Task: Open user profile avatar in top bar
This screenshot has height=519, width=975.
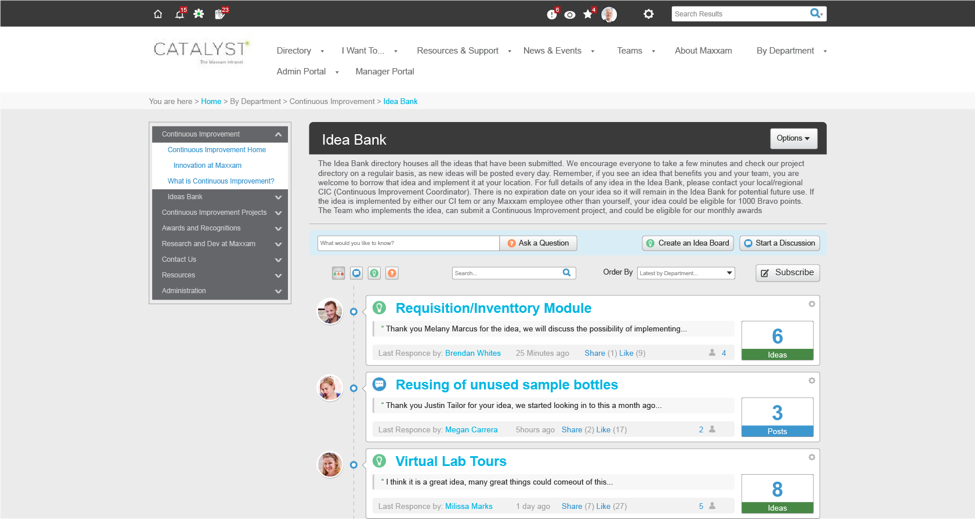Action: pos(609,14)
